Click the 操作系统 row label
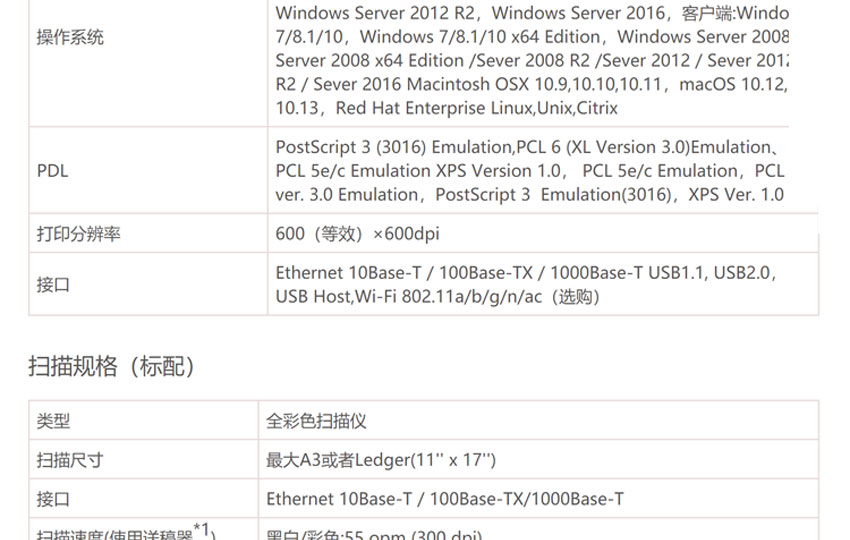Image resolution: width=850 pixels, height=540 pixels. coord(70,37)
